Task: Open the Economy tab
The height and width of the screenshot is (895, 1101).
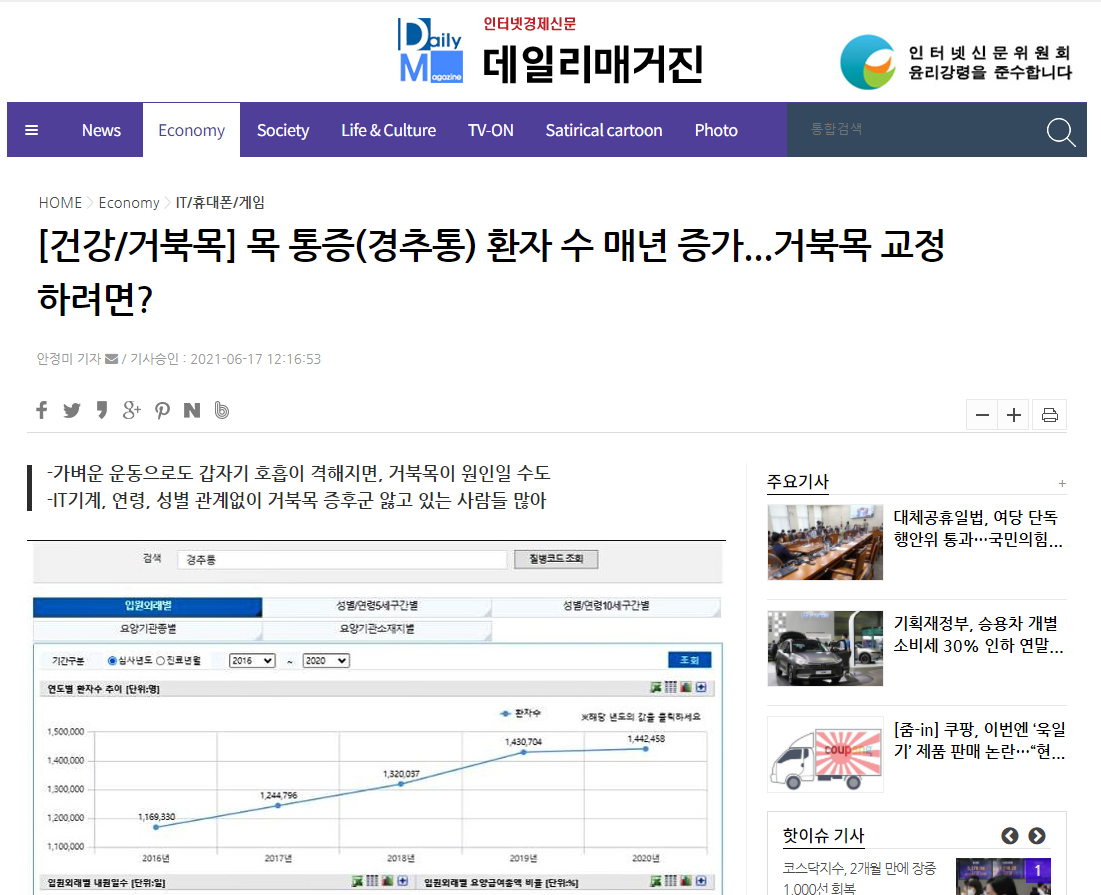Action: tap(192, 130)
